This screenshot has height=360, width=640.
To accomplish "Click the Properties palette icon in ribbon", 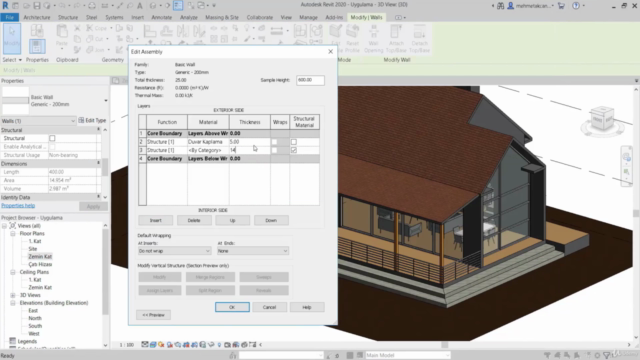I will click(37, 47).
